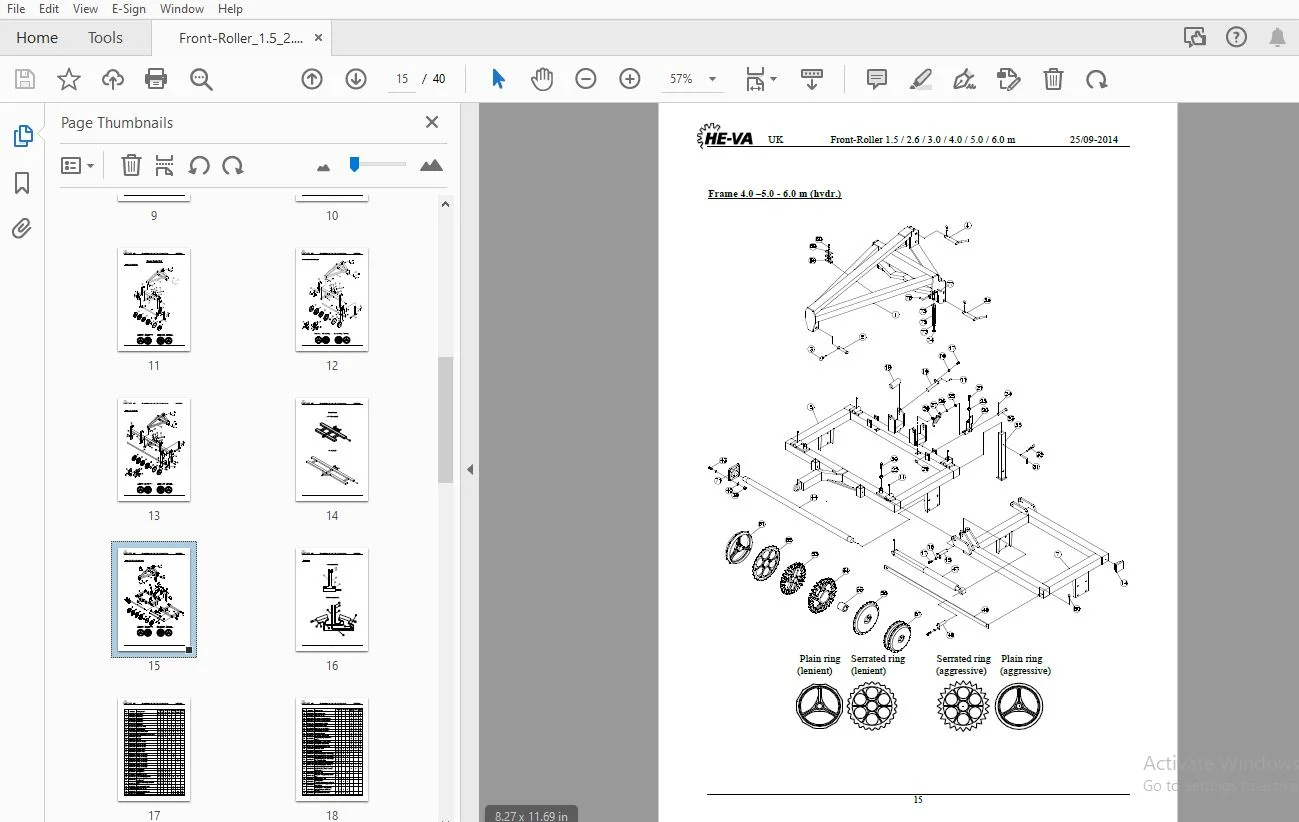The width and height of the screenshot is (1299, 822).
Task: Open the share with others icon
Action: (1195, 38)
